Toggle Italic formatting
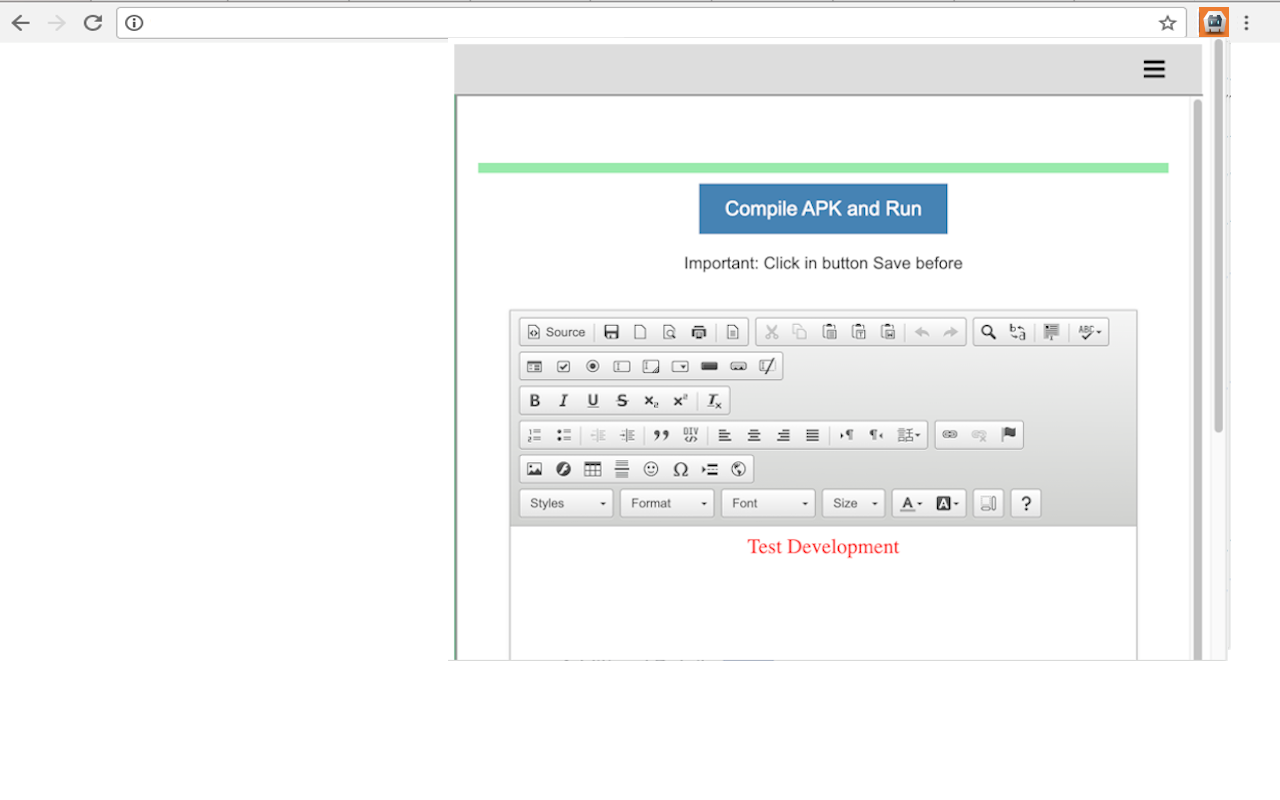The image size is (1280, 800). 564,401
